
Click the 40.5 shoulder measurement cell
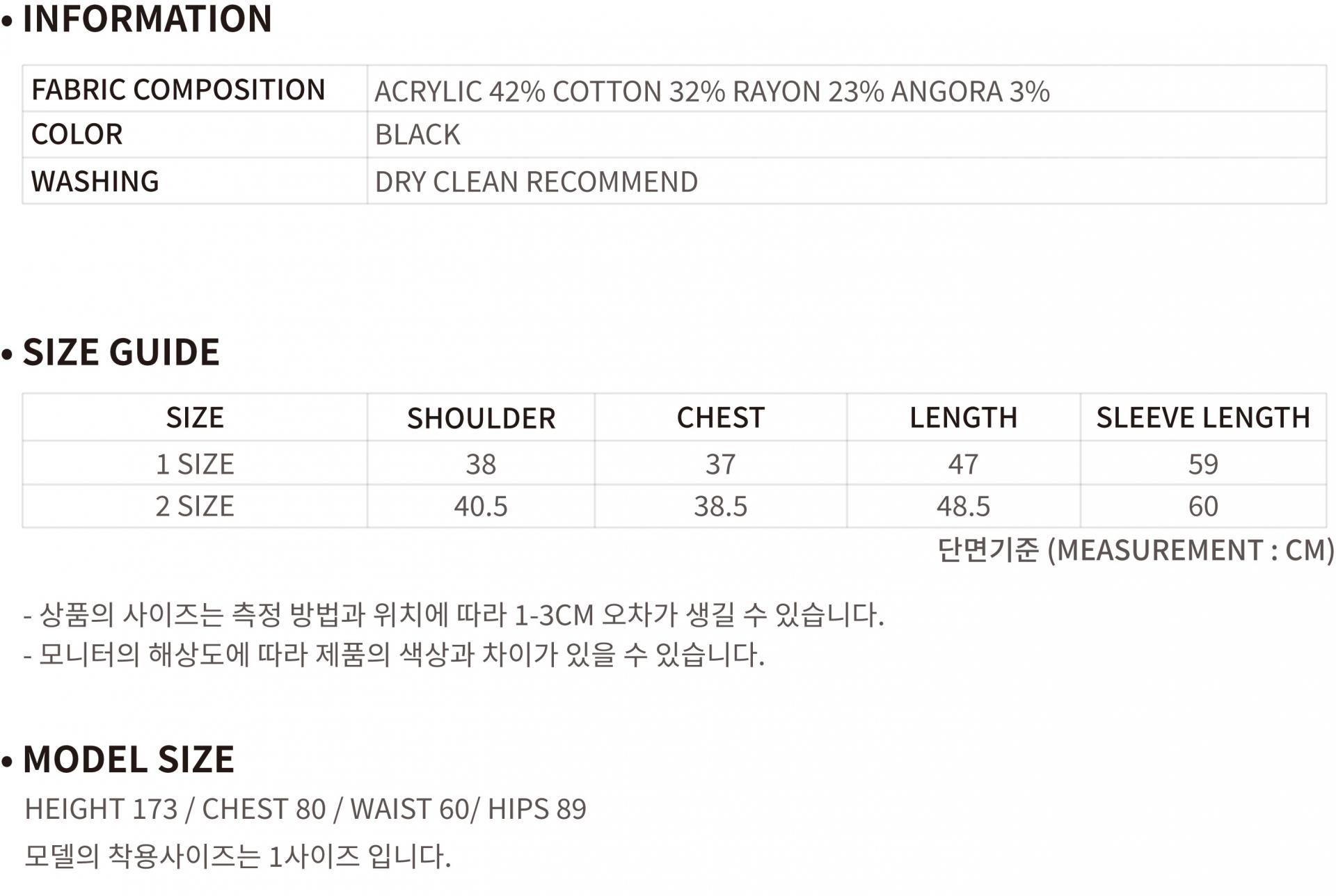tap(481, 506)
